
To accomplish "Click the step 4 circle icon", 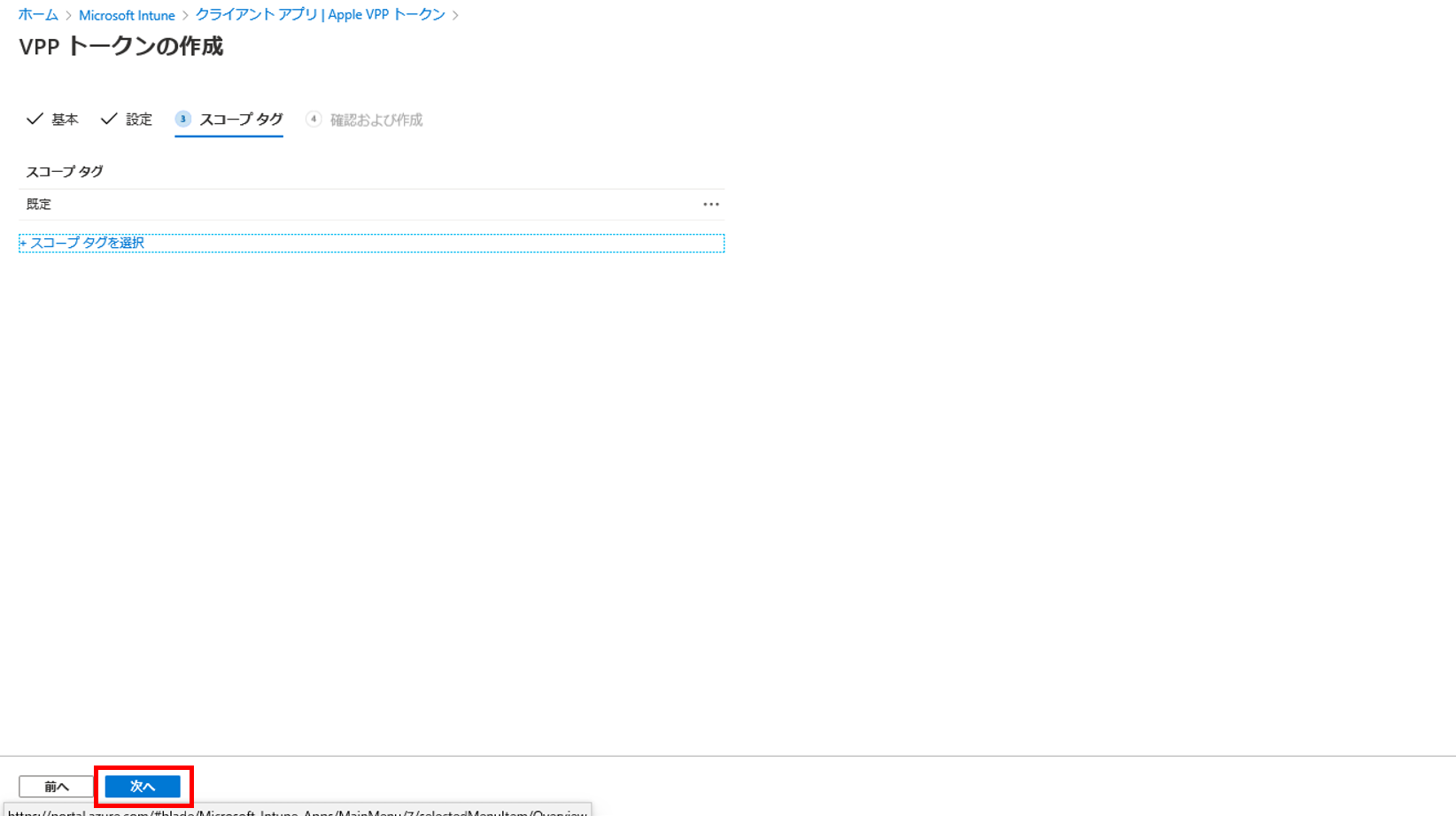I will [x=314, y=119].
